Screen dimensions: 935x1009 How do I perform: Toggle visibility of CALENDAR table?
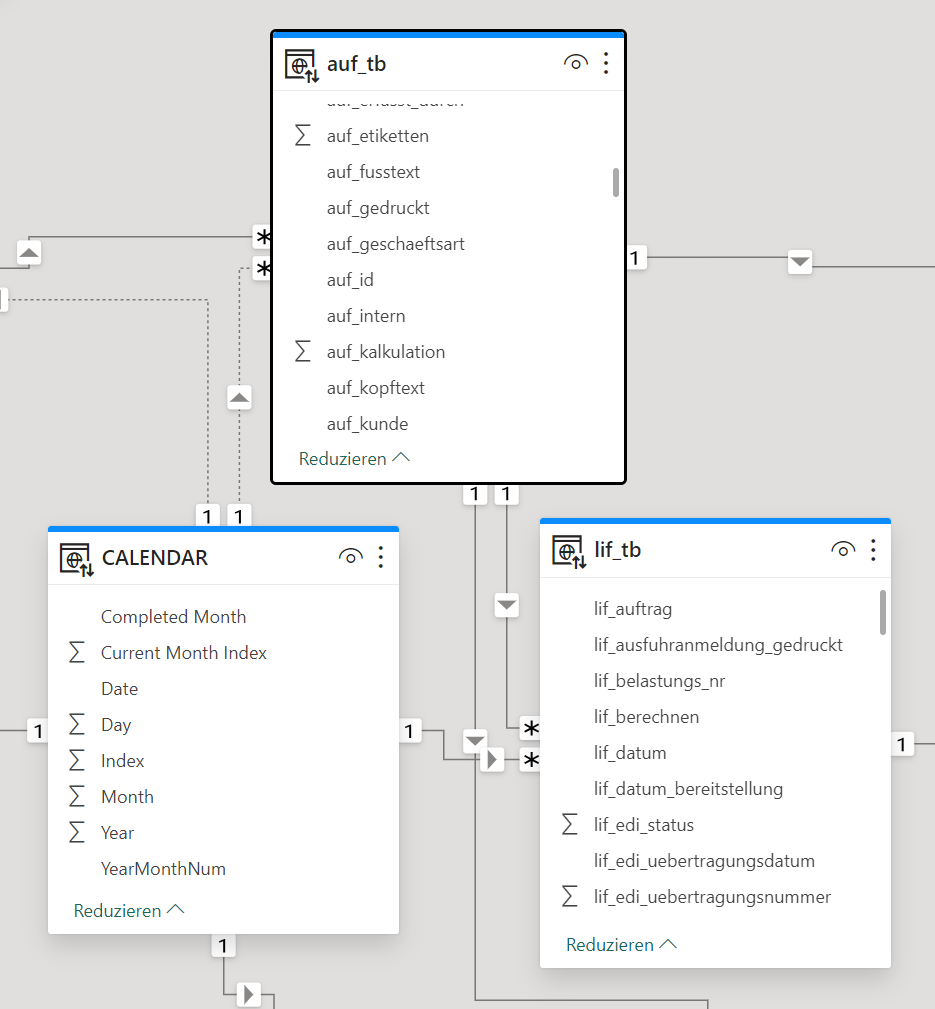(x=351, y=557)
